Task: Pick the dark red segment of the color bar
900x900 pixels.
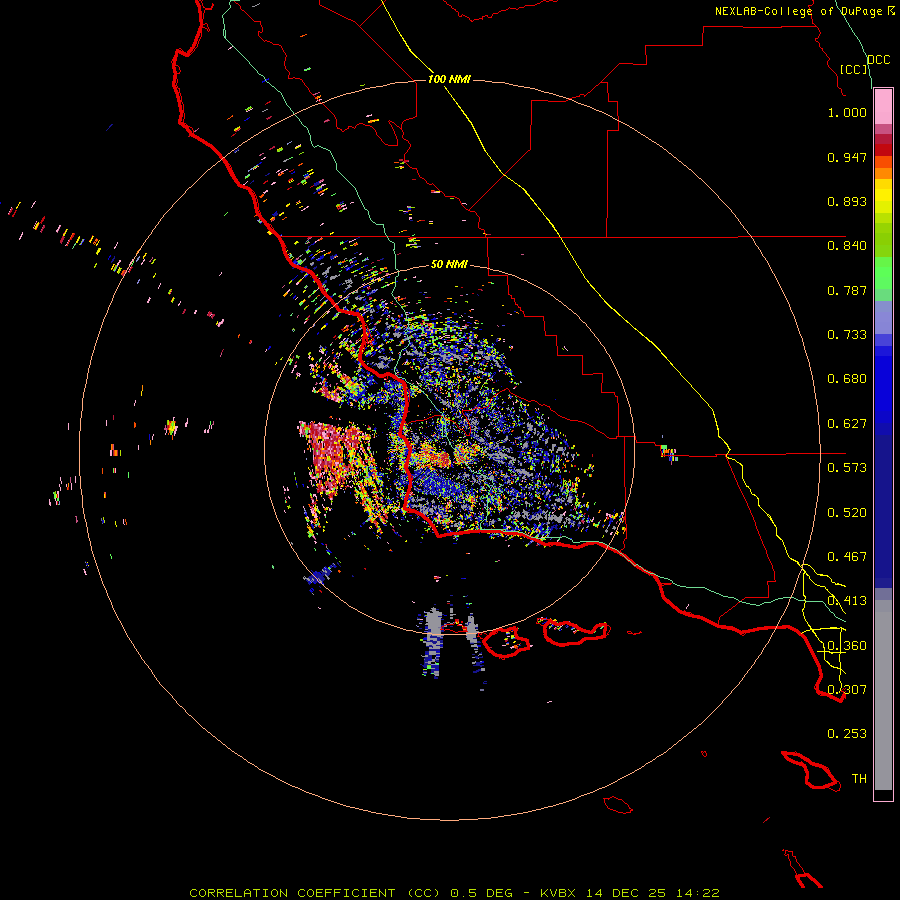Action: (883, 150)
